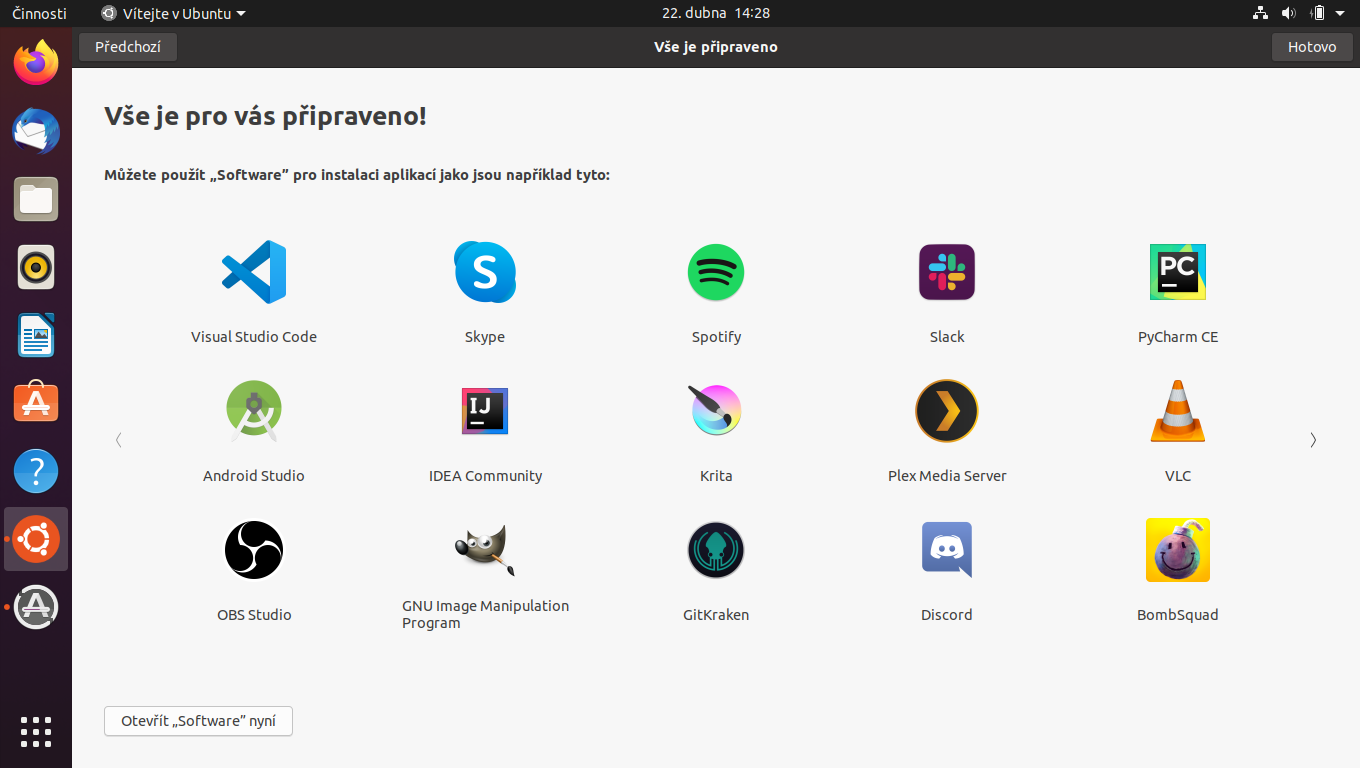
Task: Select the GitKraken app icon
Action: click(x=716, y=550)
